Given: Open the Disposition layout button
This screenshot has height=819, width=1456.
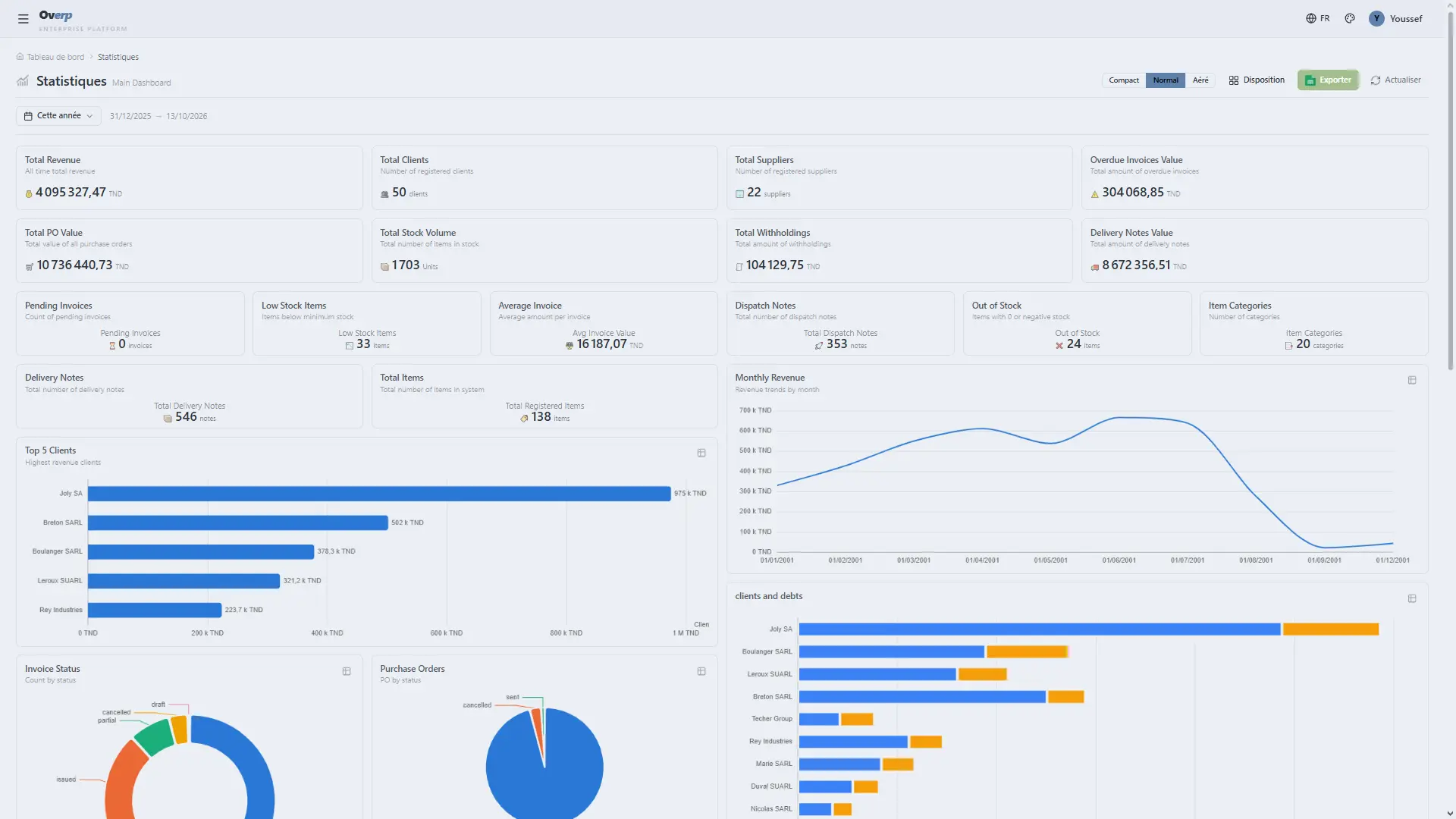Looking at the screenshot, I should [1257, 80].
